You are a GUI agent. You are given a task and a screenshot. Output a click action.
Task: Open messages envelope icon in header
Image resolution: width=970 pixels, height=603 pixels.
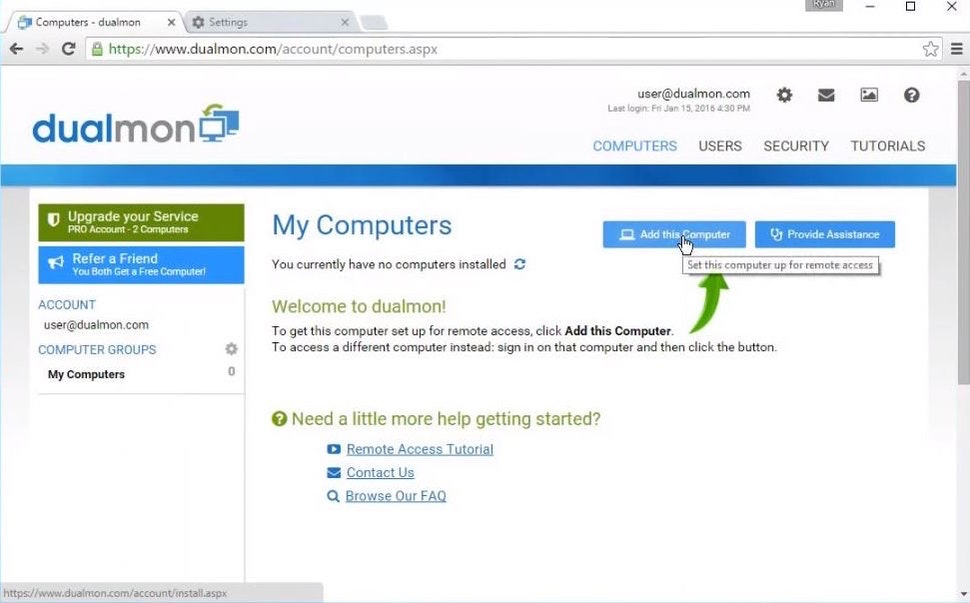click(826, 95)
